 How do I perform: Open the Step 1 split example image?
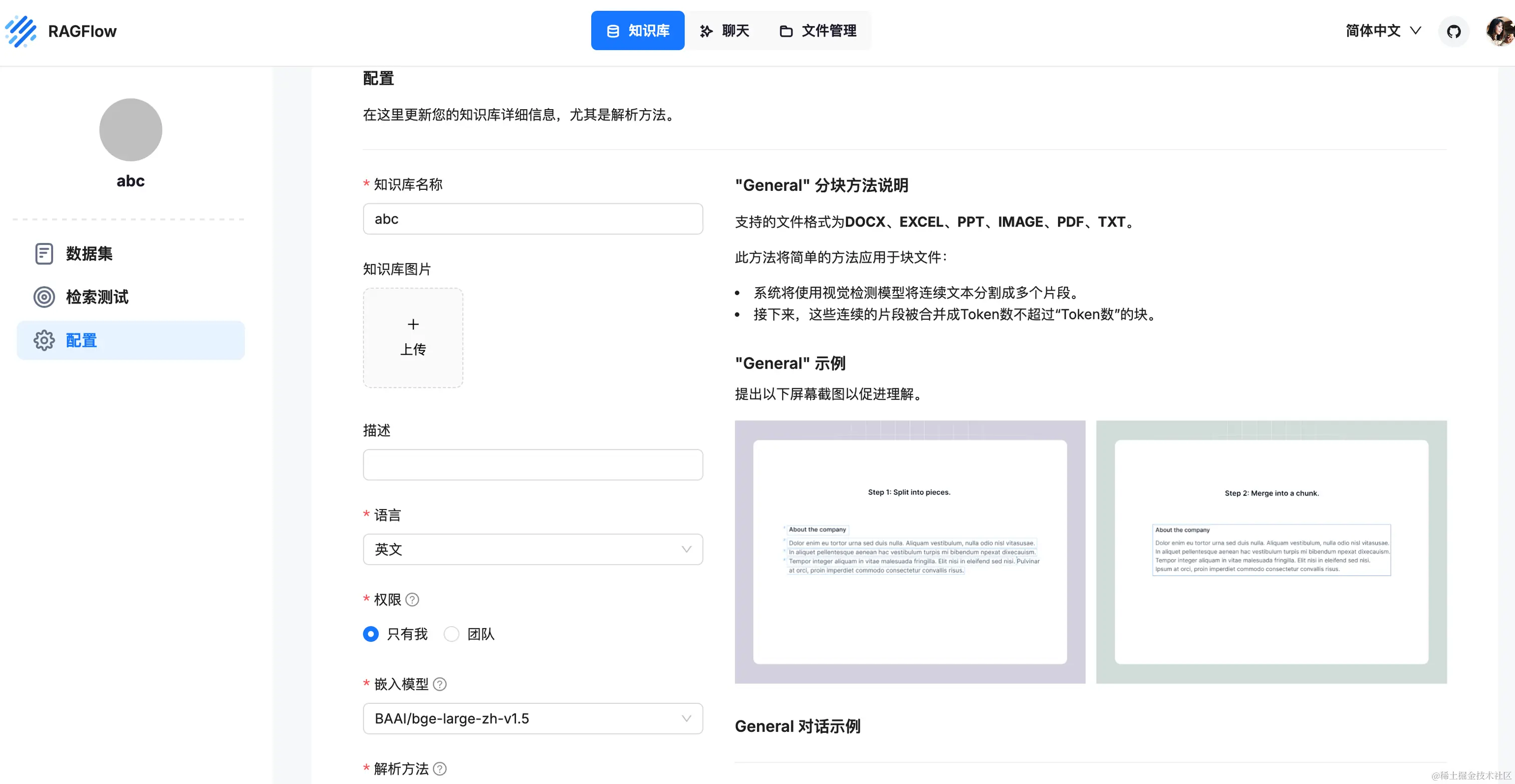point(909,552)
